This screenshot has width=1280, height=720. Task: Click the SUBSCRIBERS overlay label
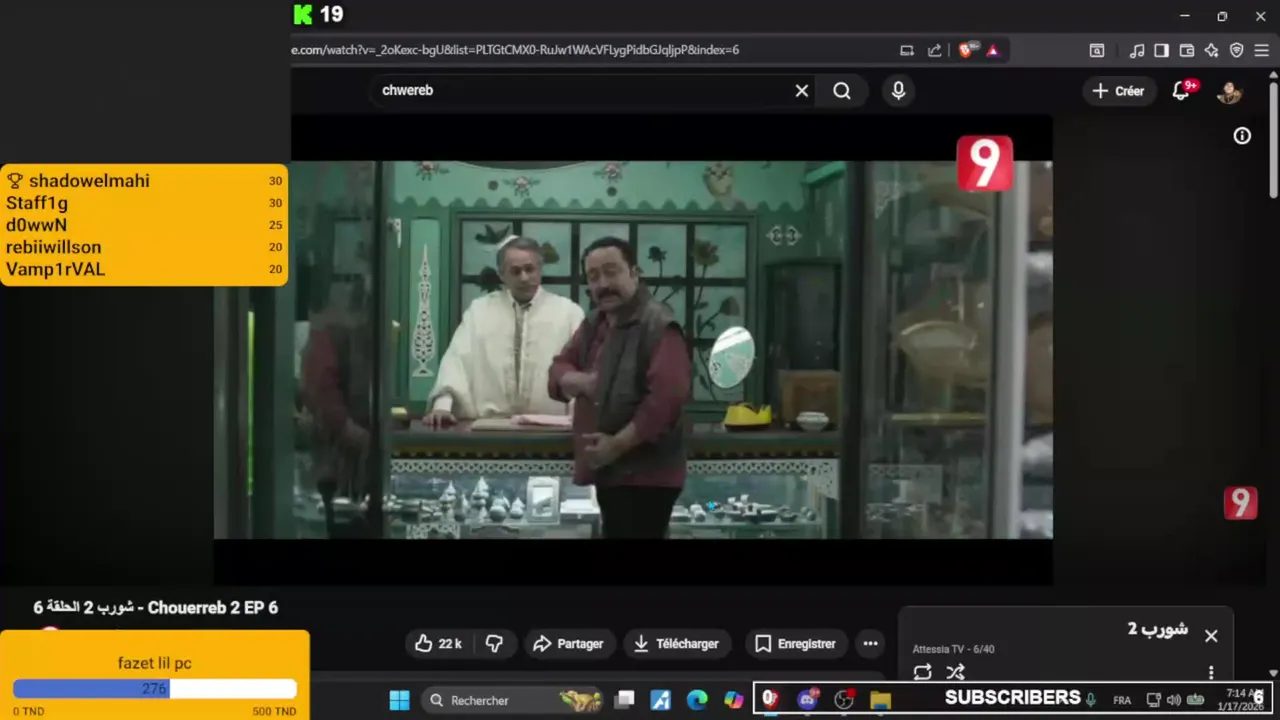point(1012,697)
